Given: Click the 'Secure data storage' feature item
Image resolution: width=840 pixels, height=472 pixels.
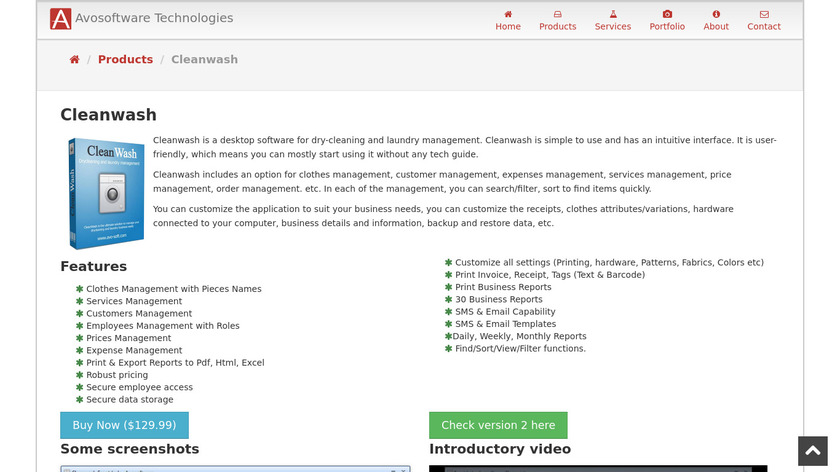Looking at the screenshot, I should tap(130, 400).
